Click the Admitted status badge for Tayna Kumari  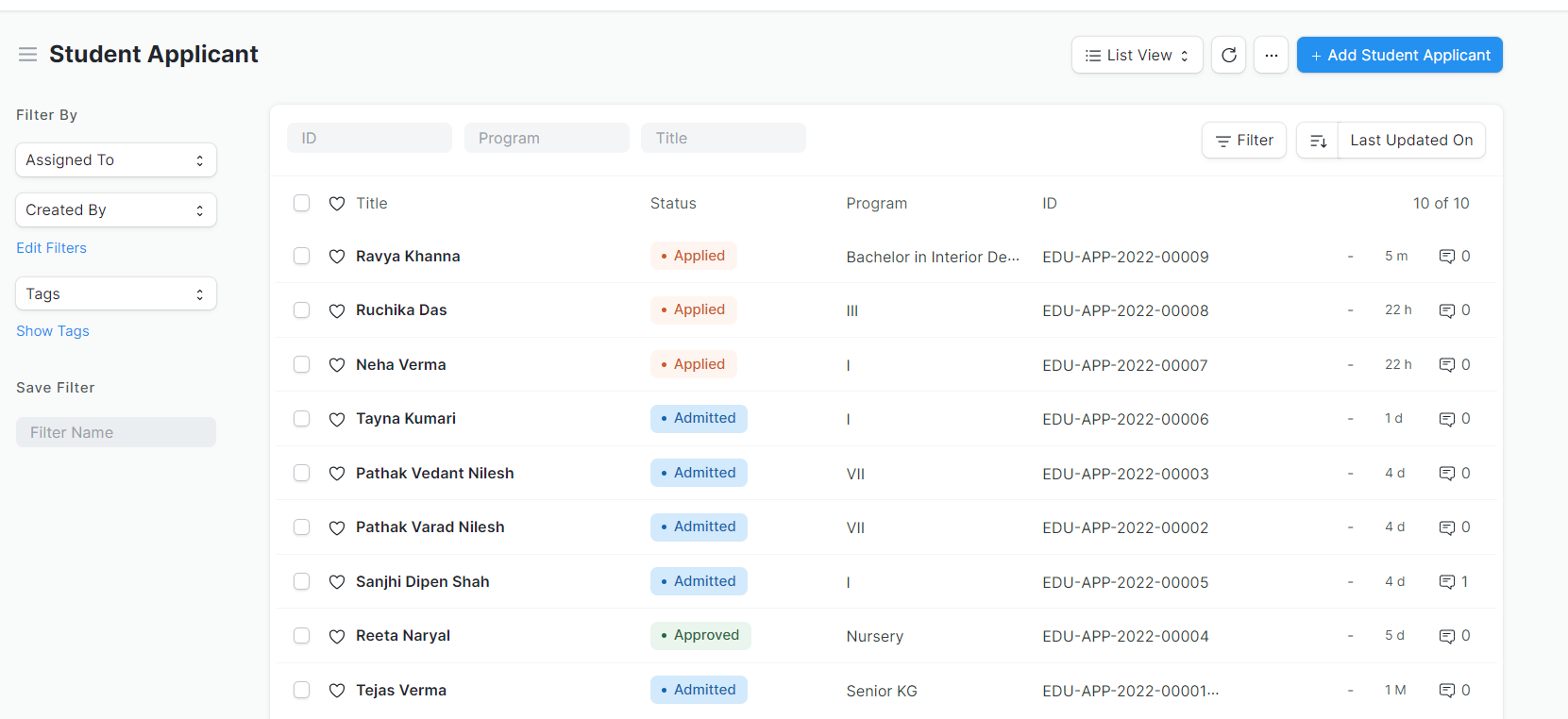click(x=699, y=419)
